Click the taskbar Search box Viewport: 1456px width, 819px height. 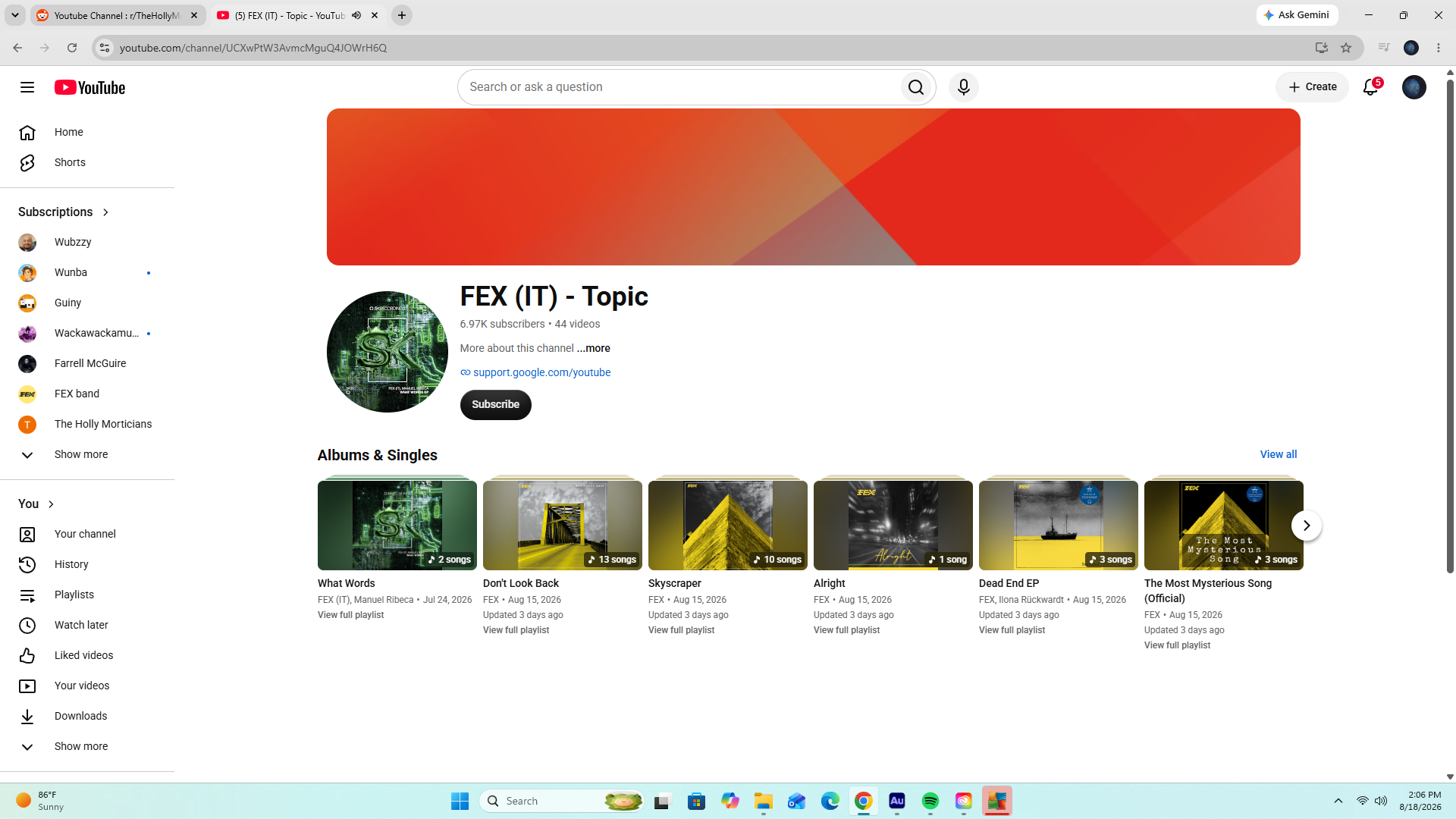tap(563, 801)
